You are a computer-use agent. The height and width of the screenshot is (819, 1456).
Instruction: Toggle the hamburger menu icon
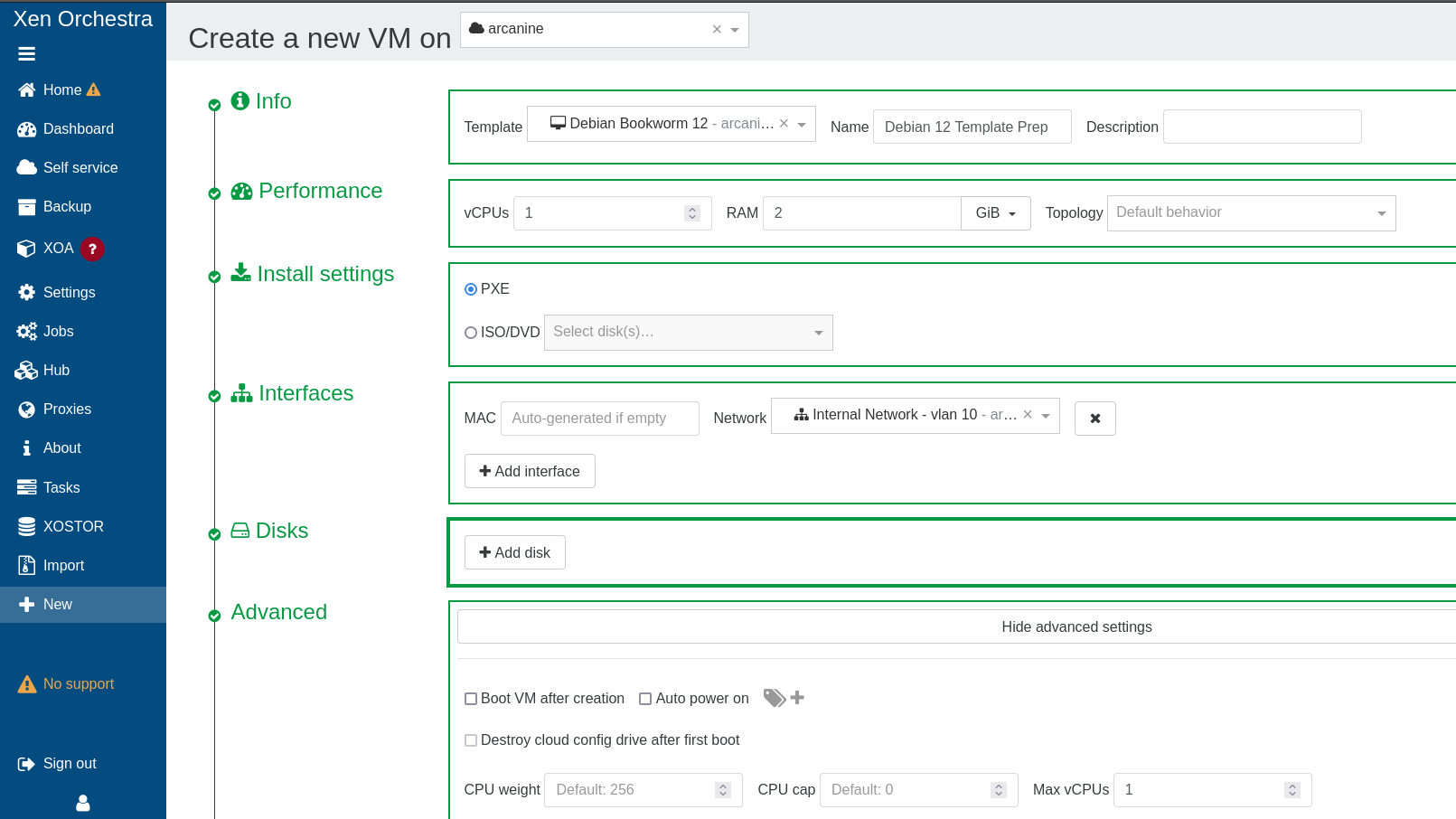coord(27,54)
